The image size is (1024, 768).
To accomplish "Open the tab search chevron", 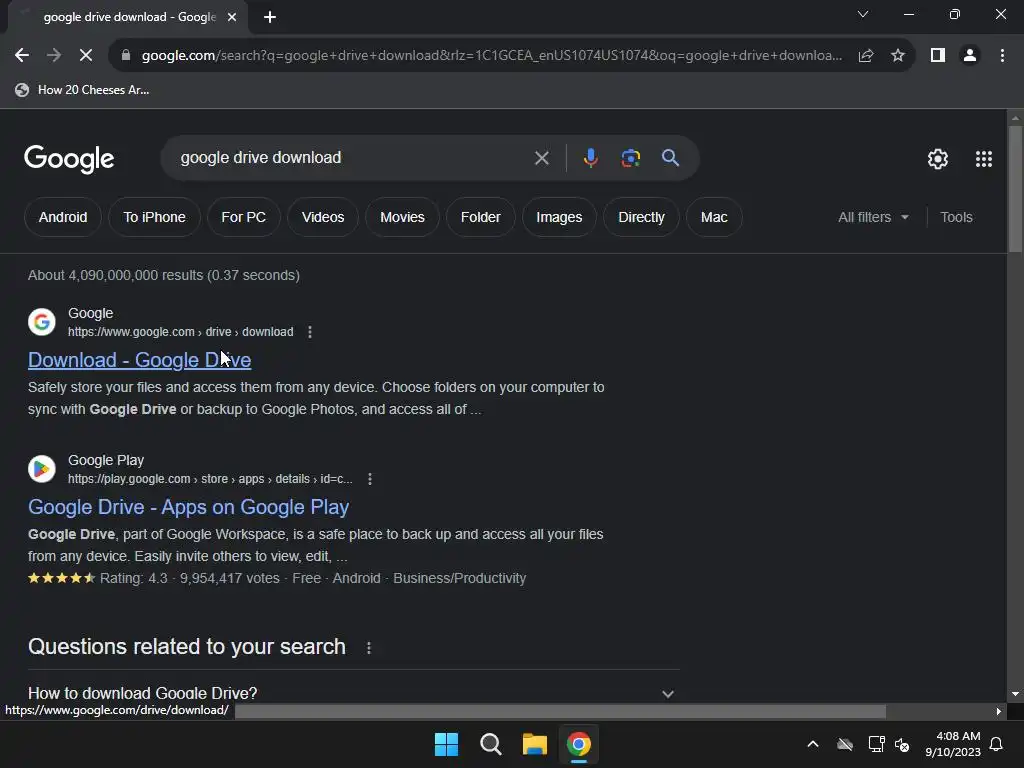I will pyautogui.click(x=863, y=14).
